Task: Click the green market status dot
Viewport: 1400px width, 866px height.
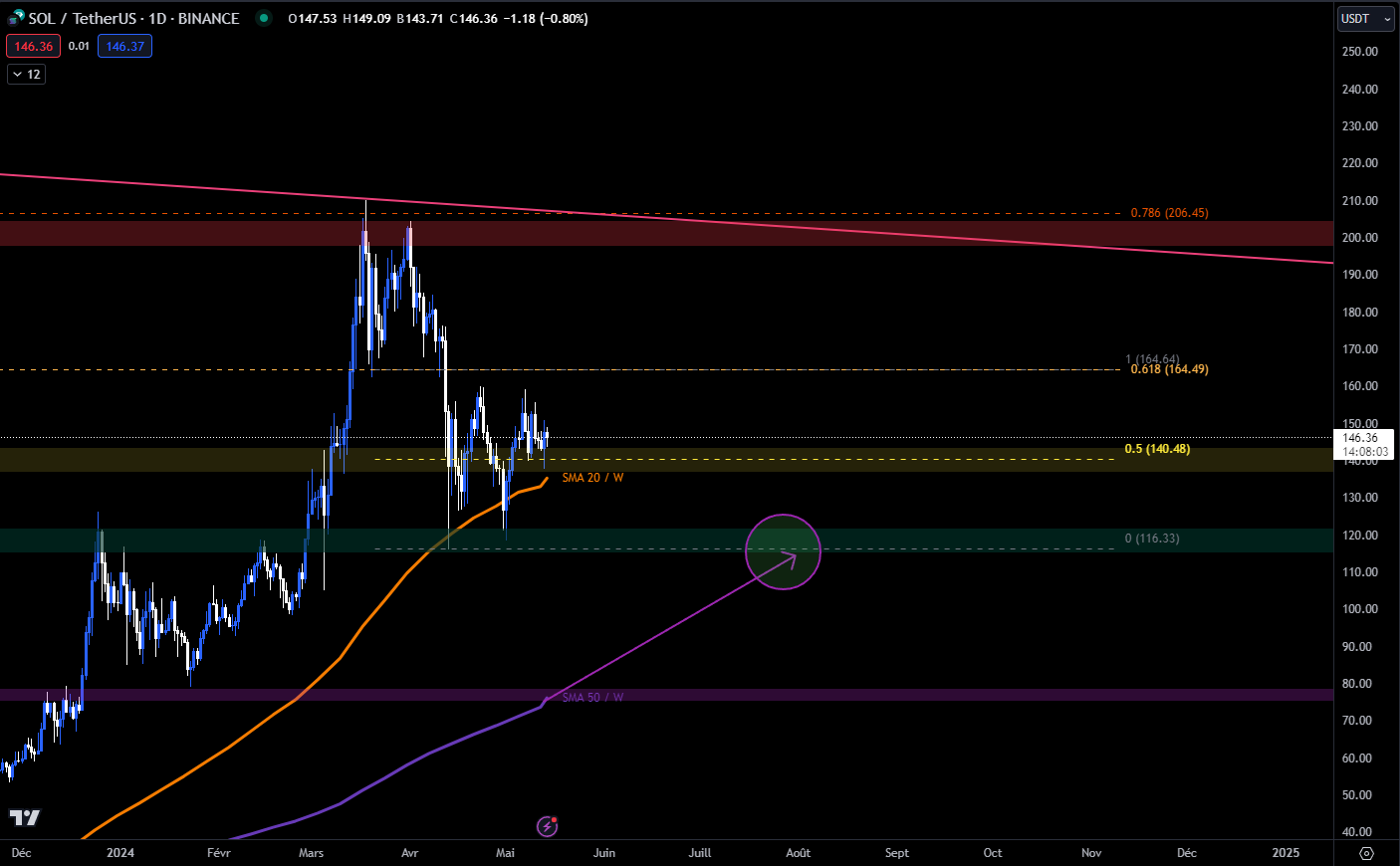Action: [x=263, y=18]
